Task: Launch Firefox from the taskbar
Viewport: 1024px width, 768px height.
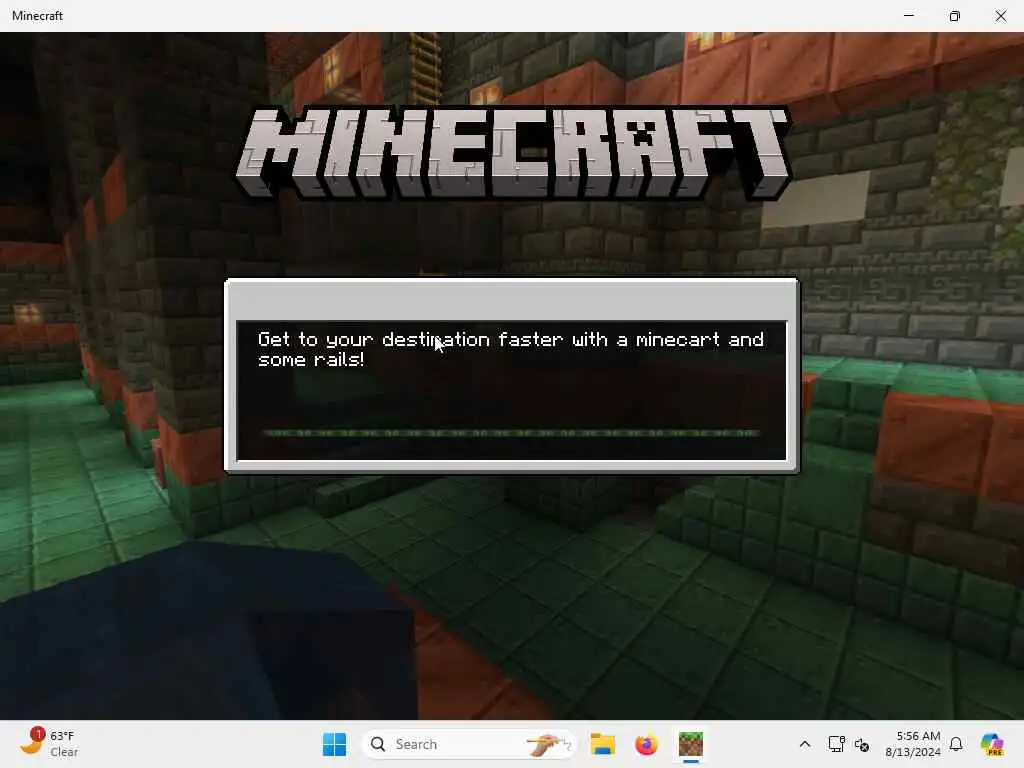Action: pos(646,744)
